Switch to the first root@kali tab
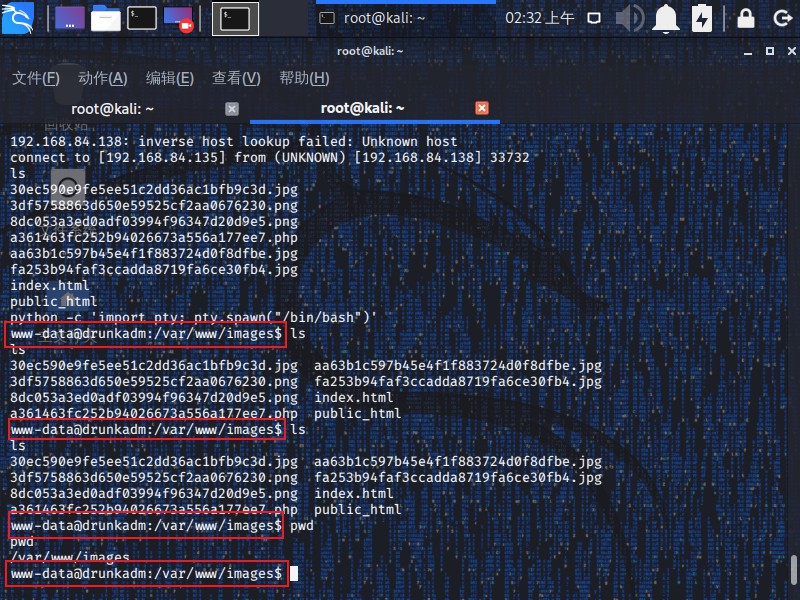The image size is (800, 600). (x=112, y=109)
